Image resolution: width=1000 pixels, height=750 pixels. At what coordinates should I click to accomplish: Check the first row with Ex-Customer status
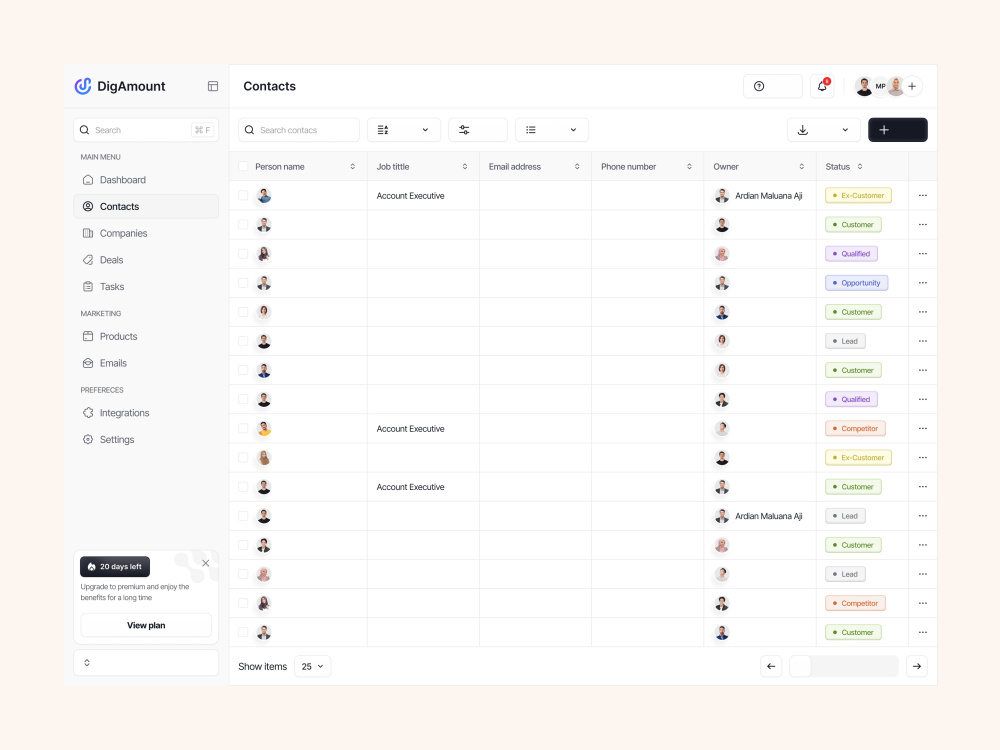pyautogui.click(x=243, y=196)
